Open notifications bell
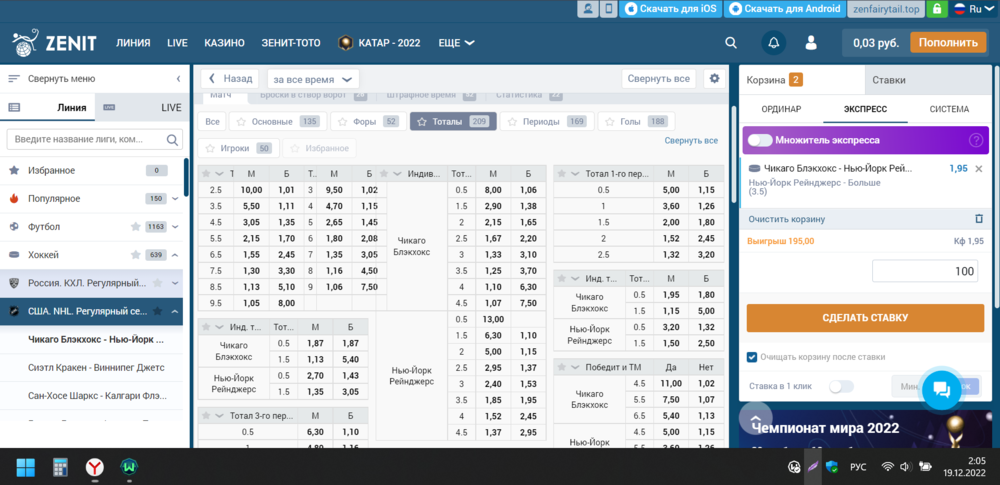 [x=774, y=43]
